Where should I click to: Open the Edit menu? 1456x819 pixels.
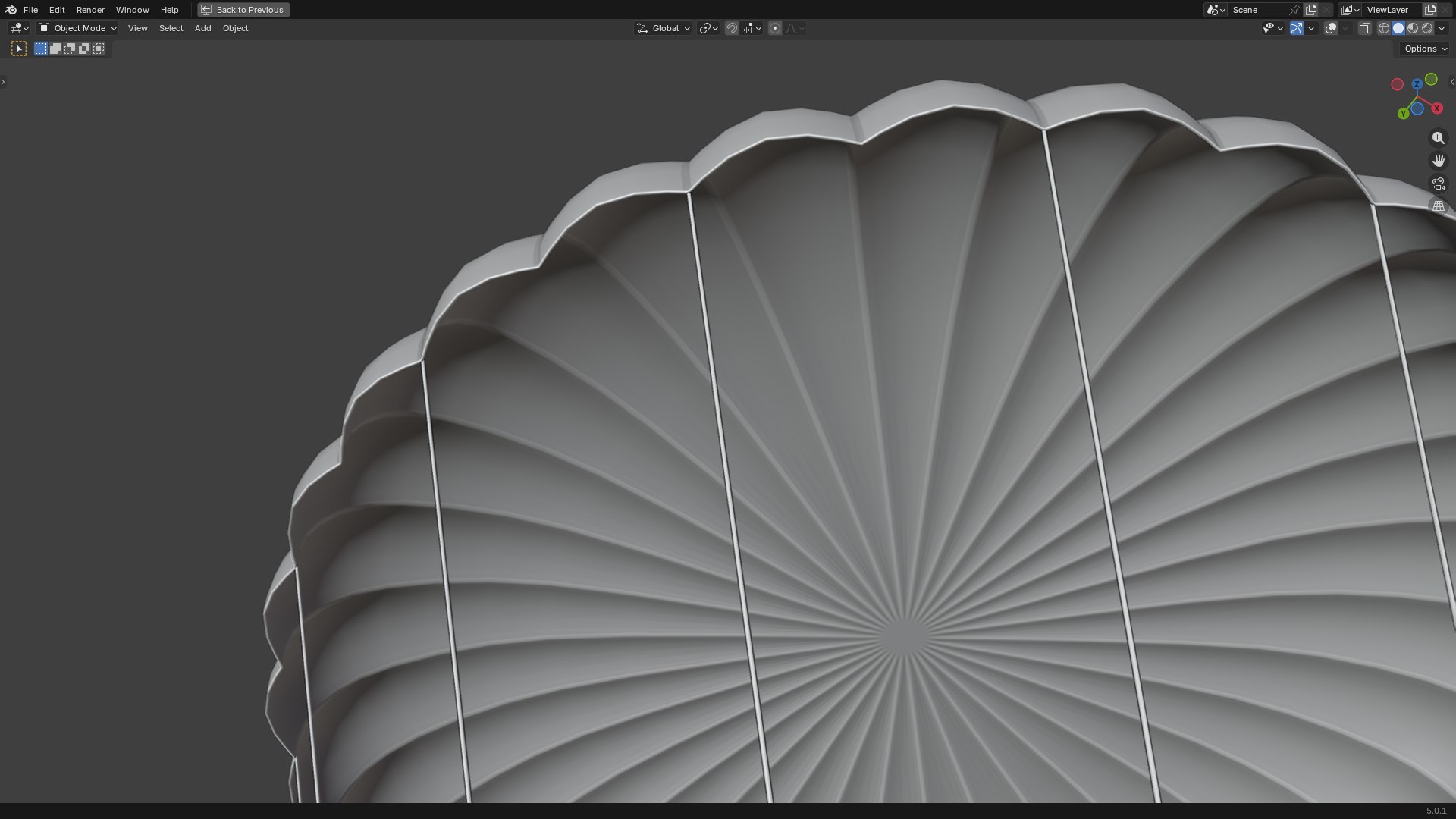coord(57,10)
